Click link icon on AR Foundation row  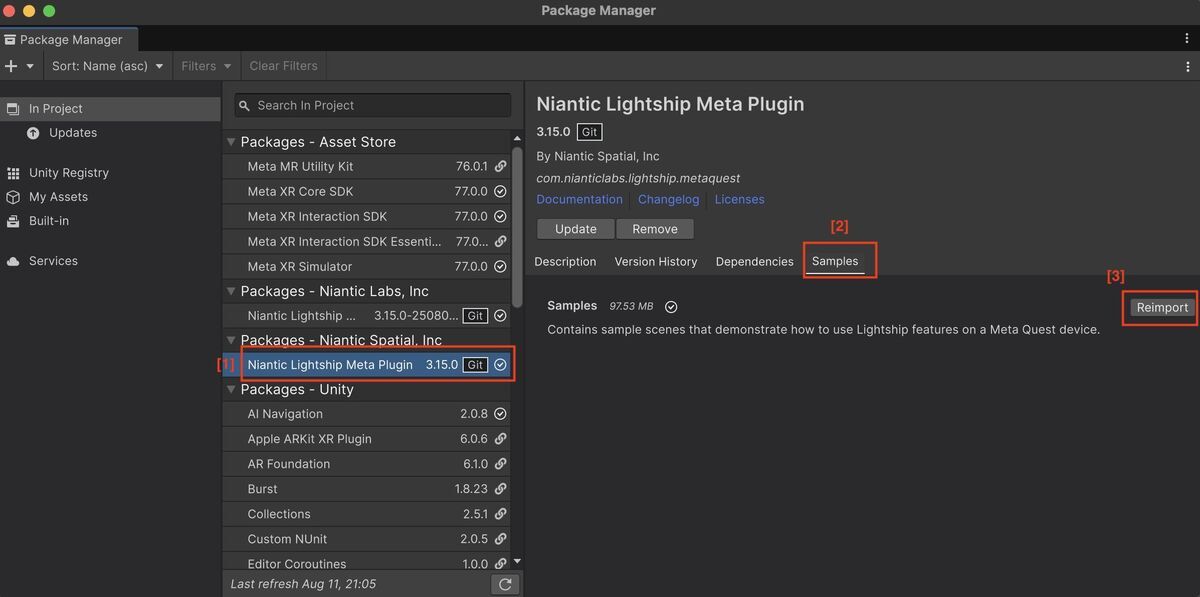click(500, 464)
